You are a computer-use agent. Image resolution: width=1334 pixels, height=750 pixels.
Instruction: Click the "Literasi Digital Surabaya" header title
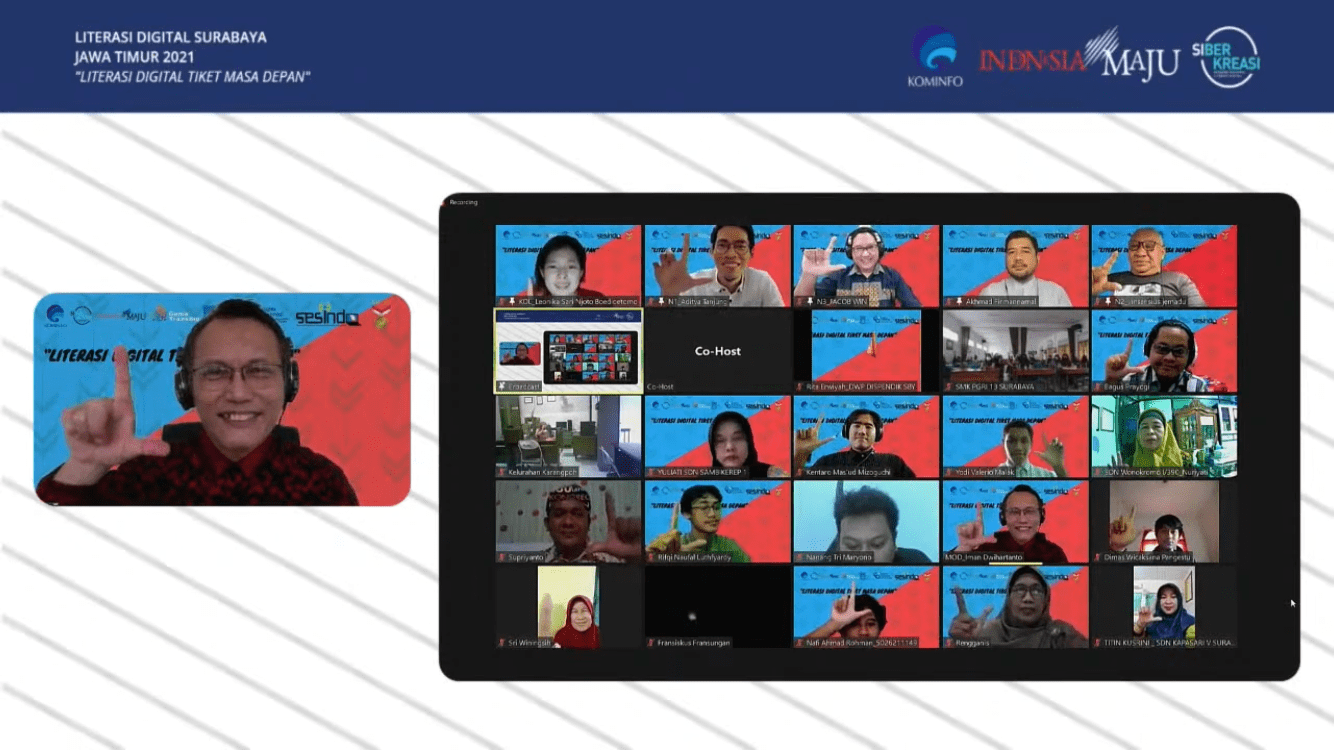coord(171,38)
